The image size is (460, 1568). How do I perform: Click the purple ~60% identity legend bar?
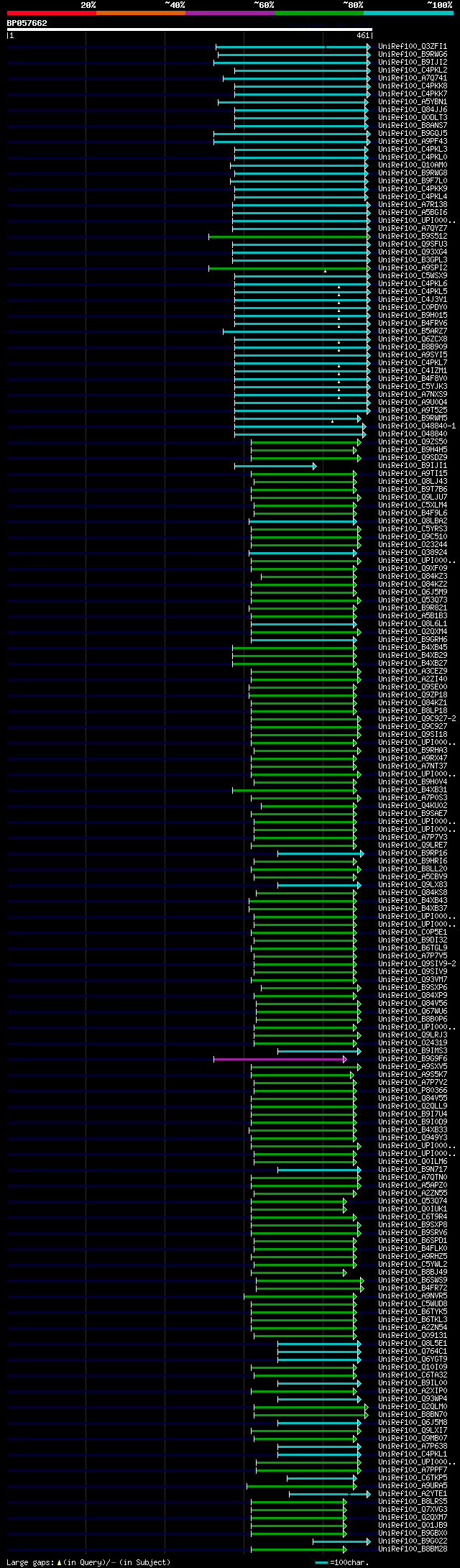click(230, 13)
